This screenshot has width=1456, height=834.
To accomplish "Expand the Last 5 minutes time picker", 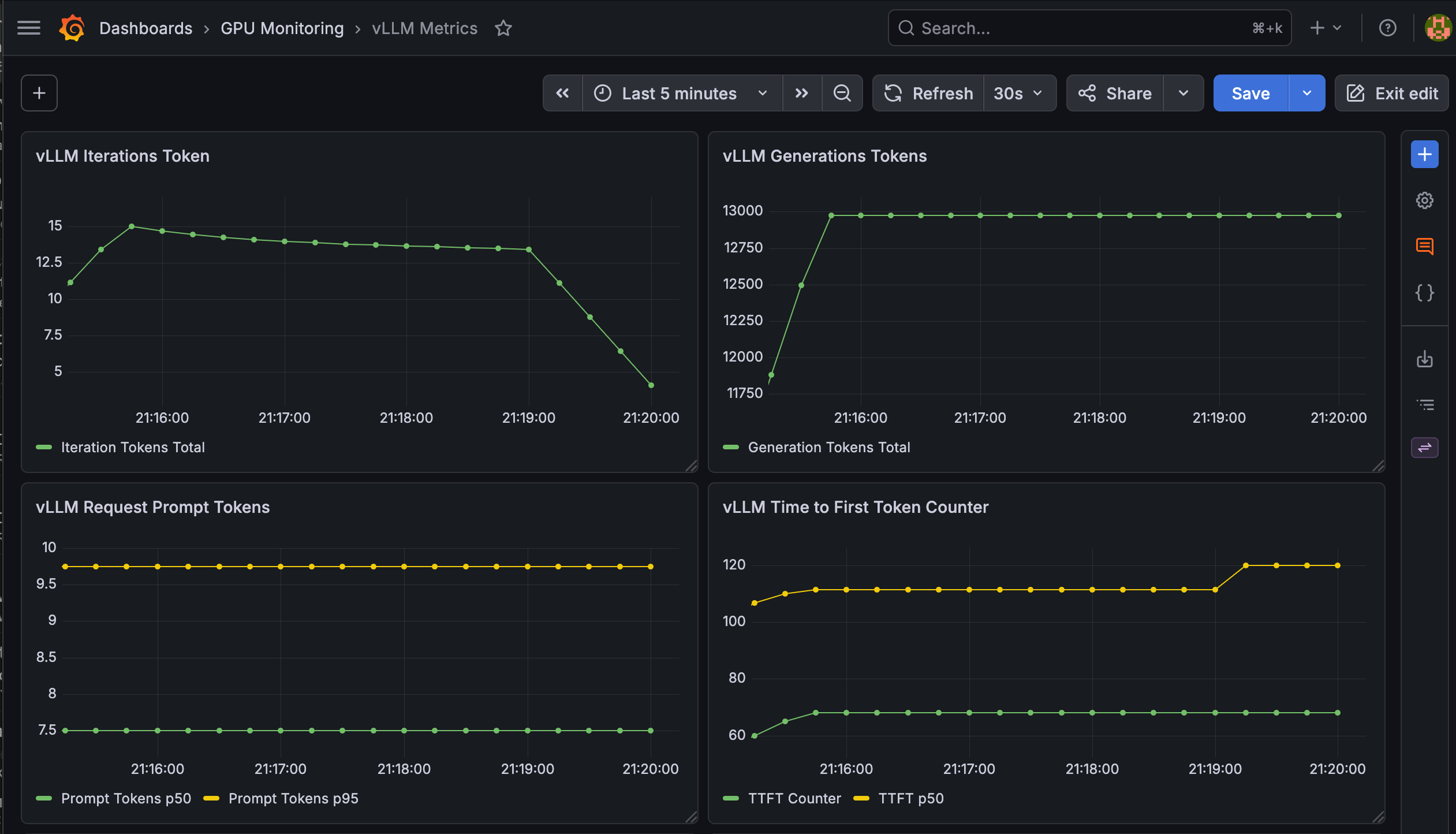I will tap(682, 93).
